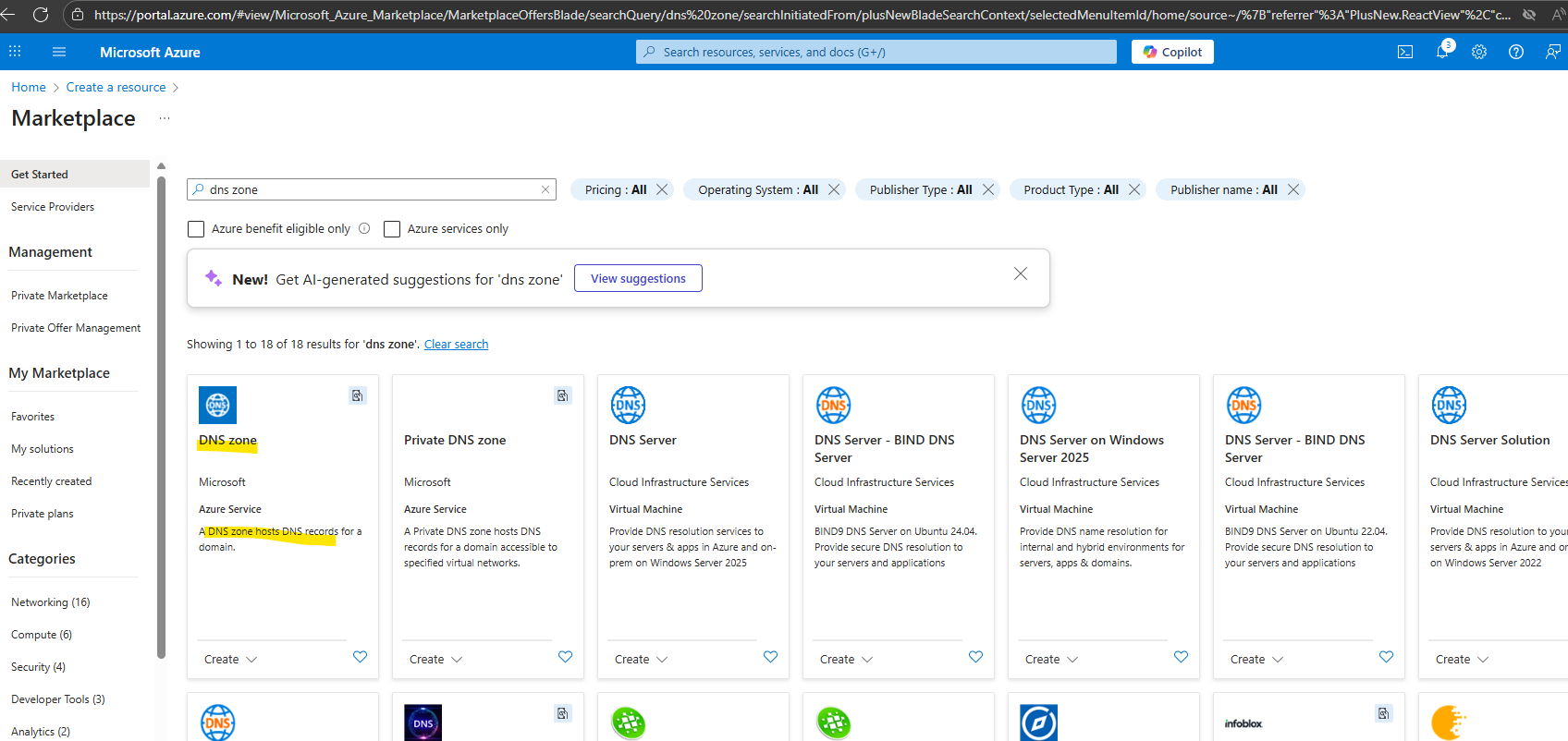Click the DNS zone product icon
This screenshot has height=741, width=1568.
click(217, 405)
